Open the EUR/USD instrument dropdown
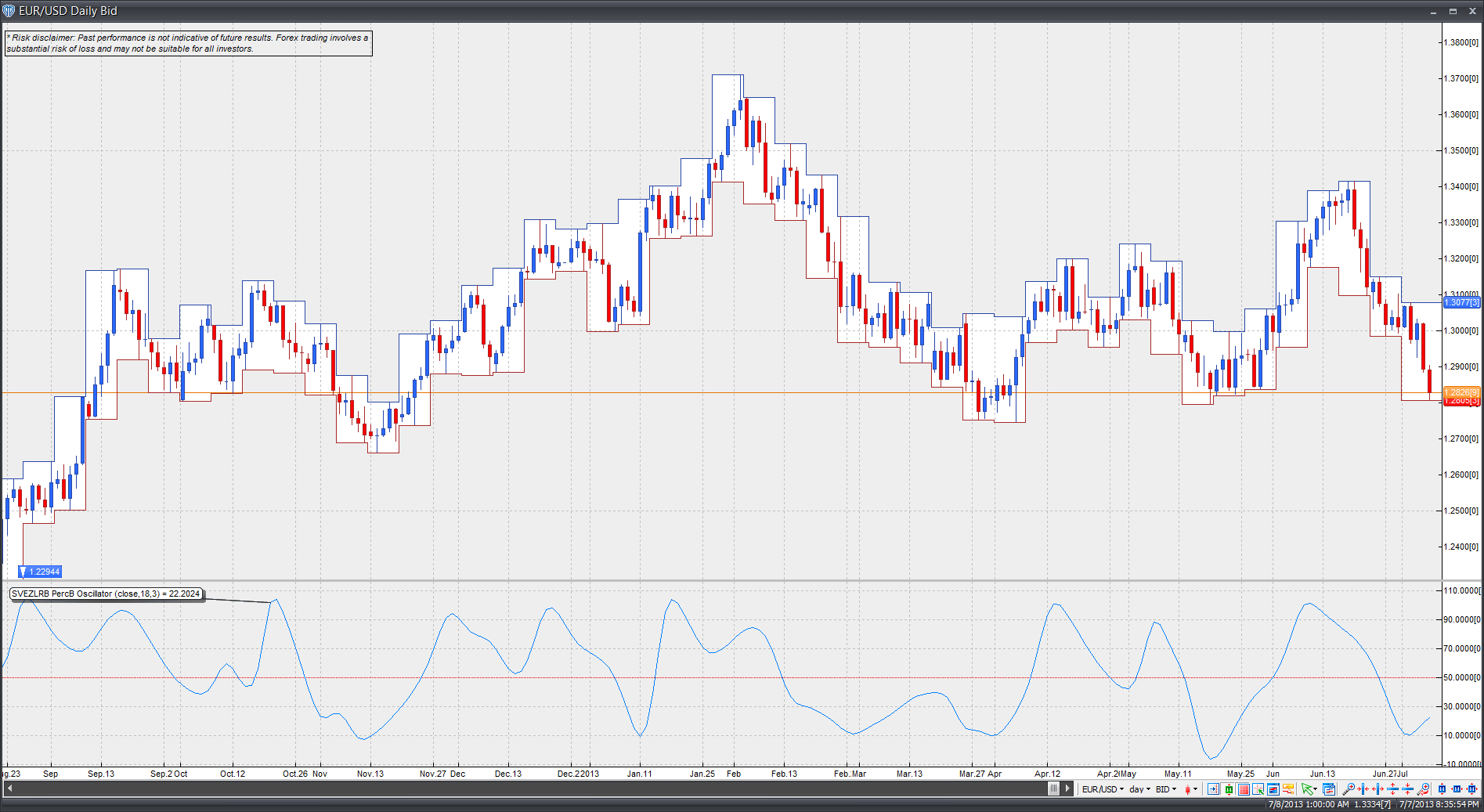 point(1103,789)
